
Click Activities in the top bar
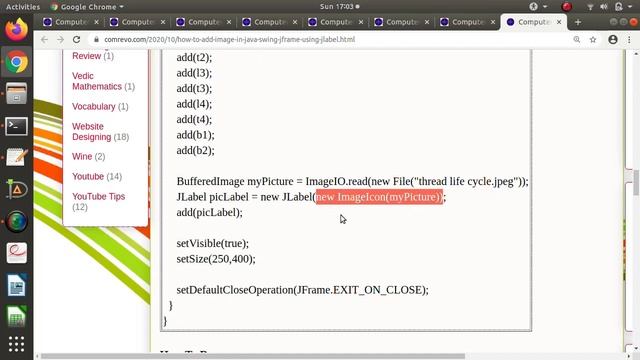coord(23,7)
